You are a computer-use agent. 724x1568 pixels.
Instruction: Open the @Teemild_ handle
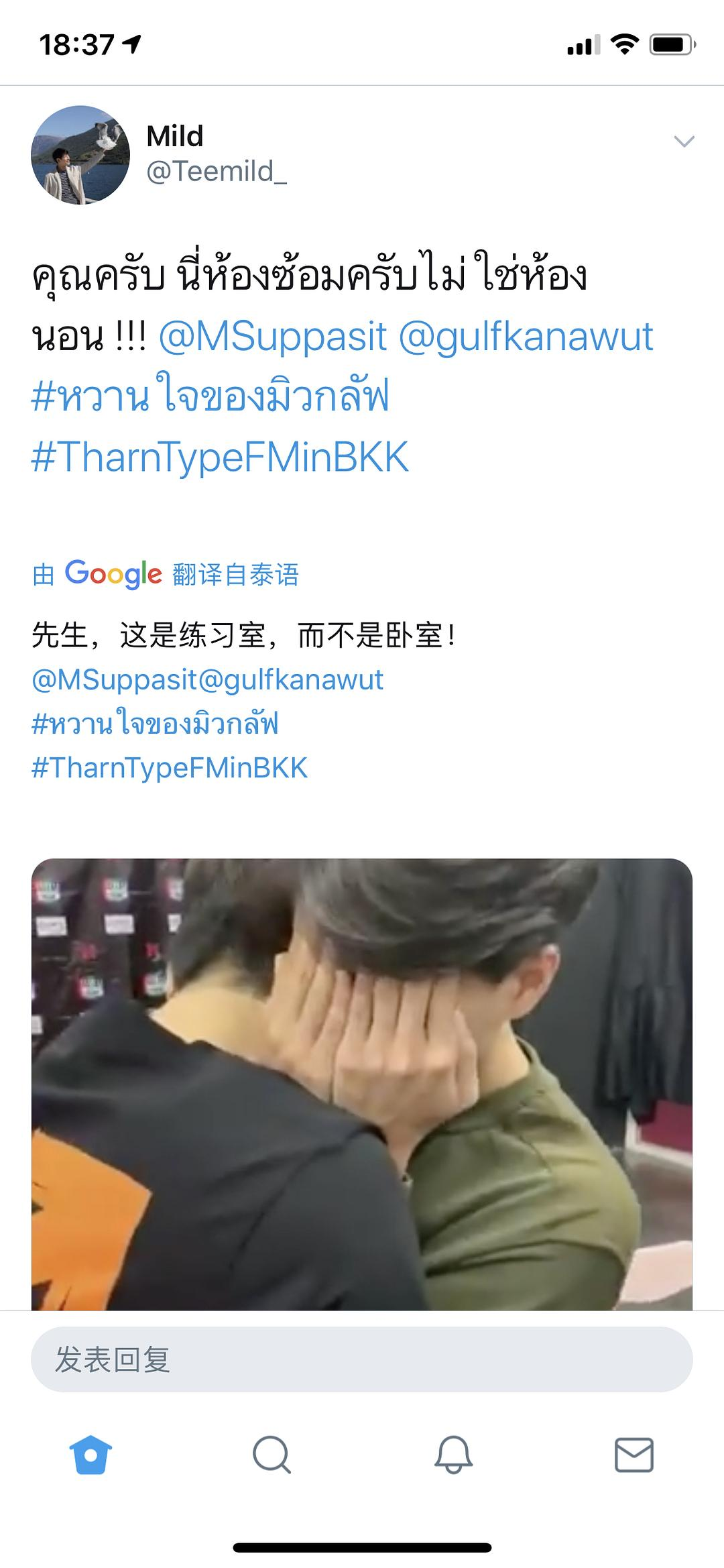coord(217,172)
